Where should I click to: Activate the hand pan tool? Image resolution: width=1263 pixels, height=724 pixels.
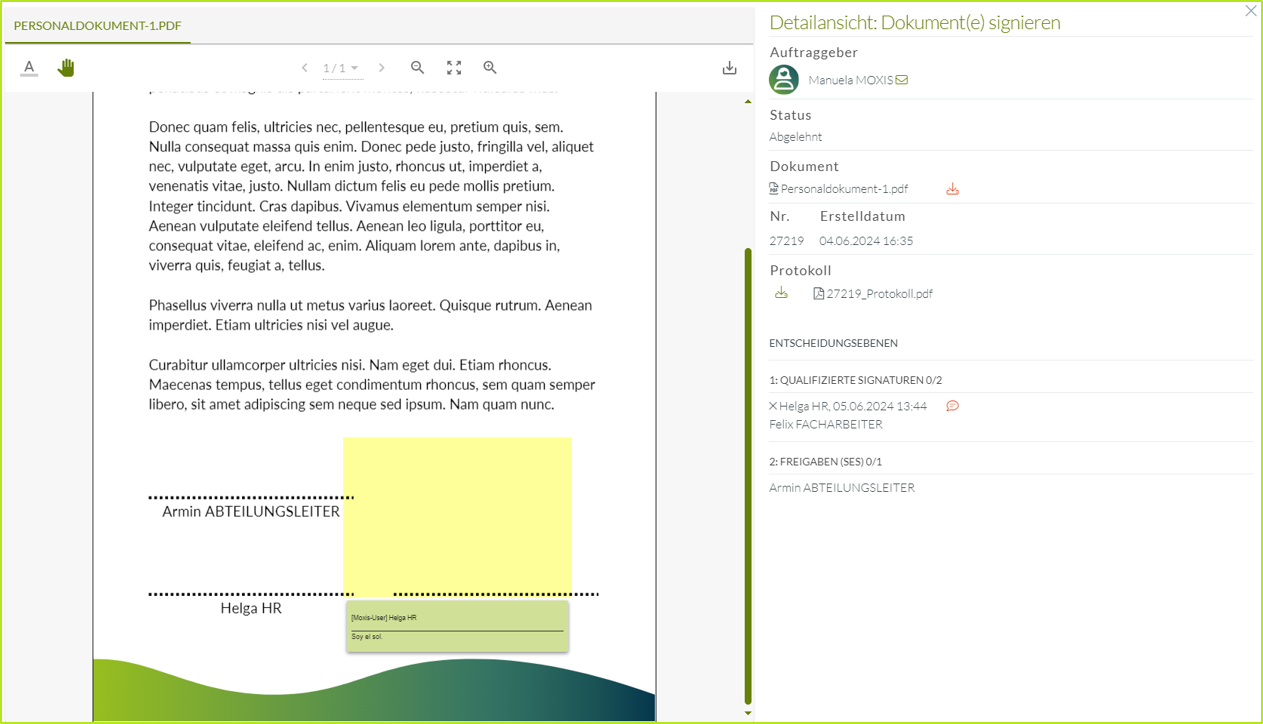[x=65, y=67]
